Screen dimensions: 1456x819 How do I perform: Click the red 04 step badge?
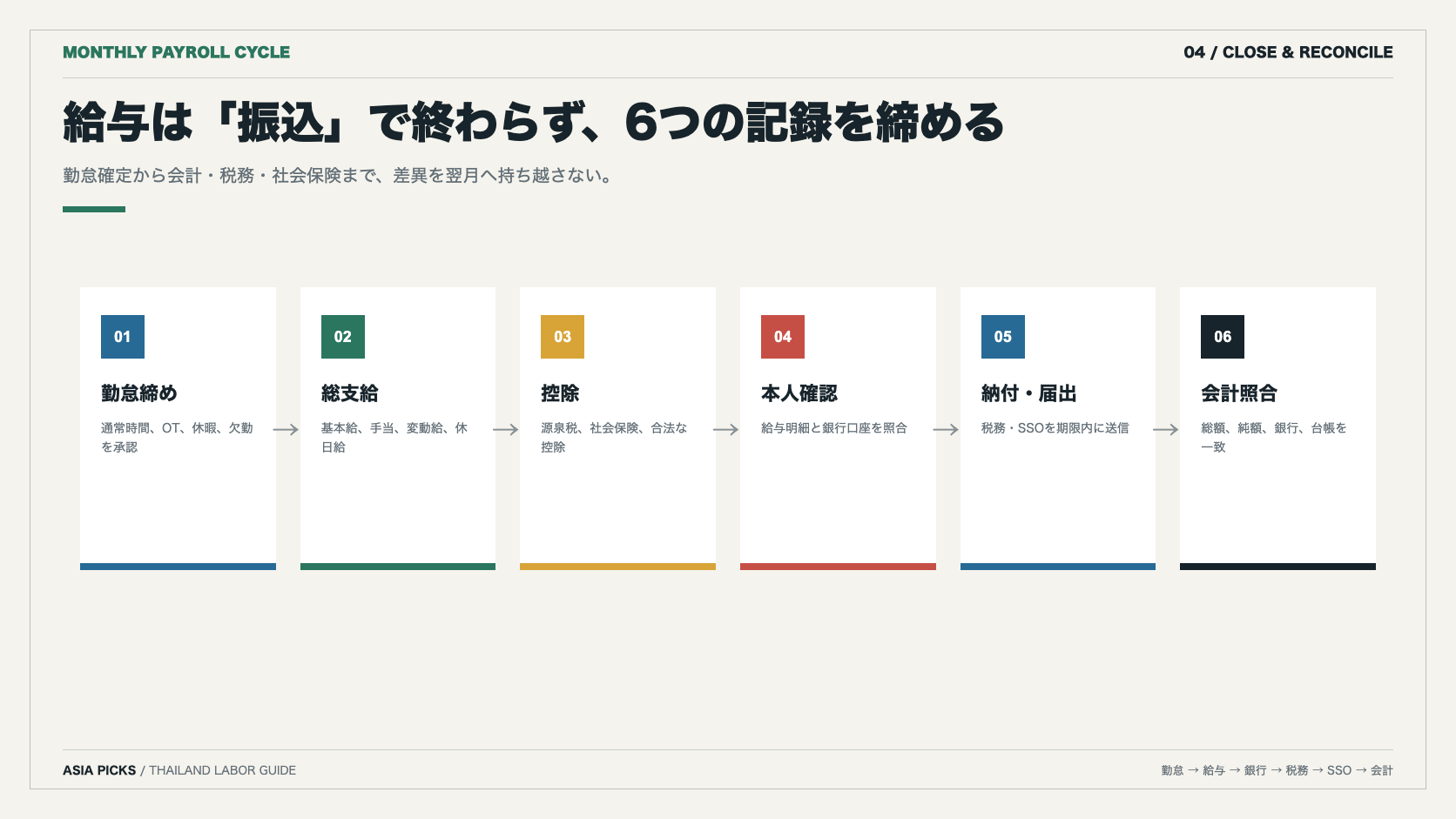point(783,337)
